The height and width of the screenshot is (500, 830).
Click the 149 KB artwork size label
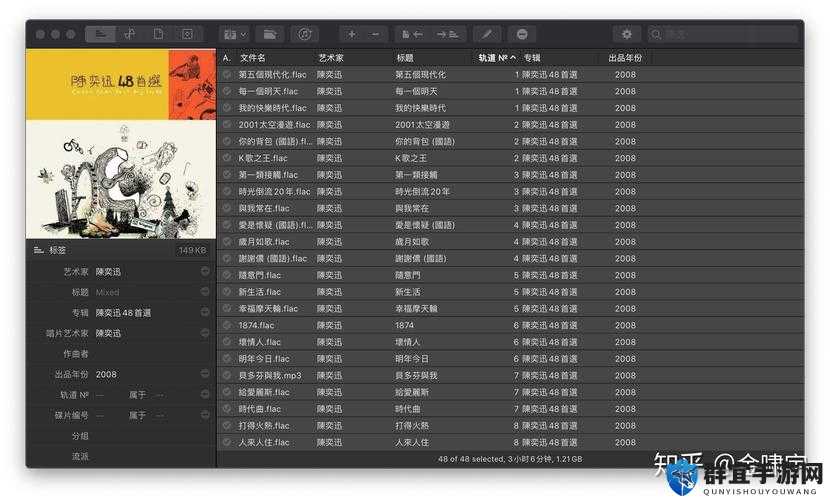[192, 250]
